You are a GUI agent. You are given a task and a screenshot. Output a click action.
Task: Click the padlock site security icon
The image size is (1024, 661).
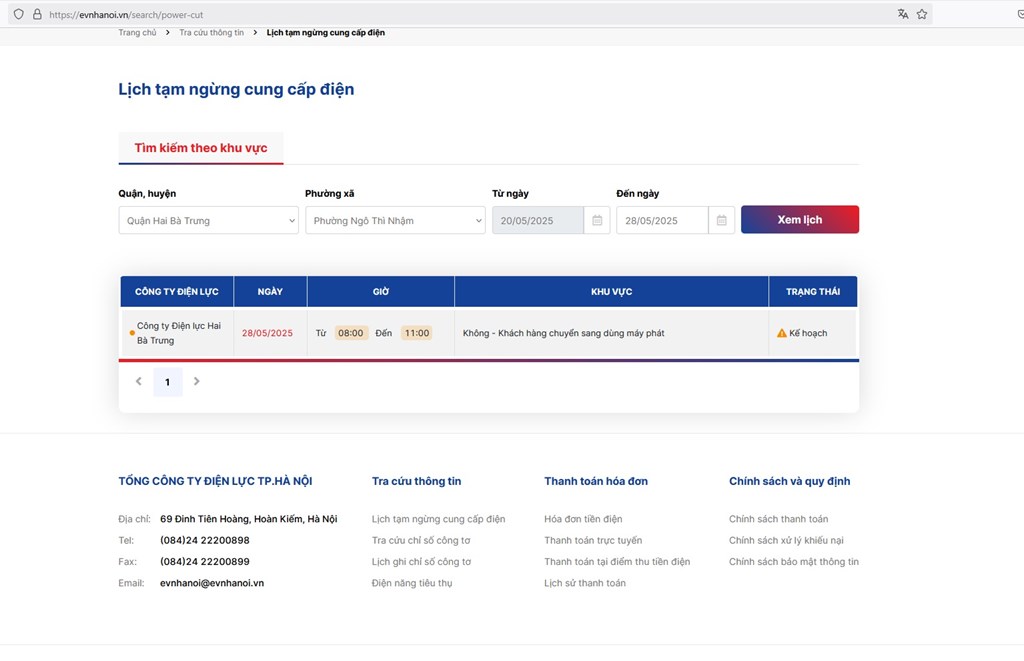tap(37, 14)
